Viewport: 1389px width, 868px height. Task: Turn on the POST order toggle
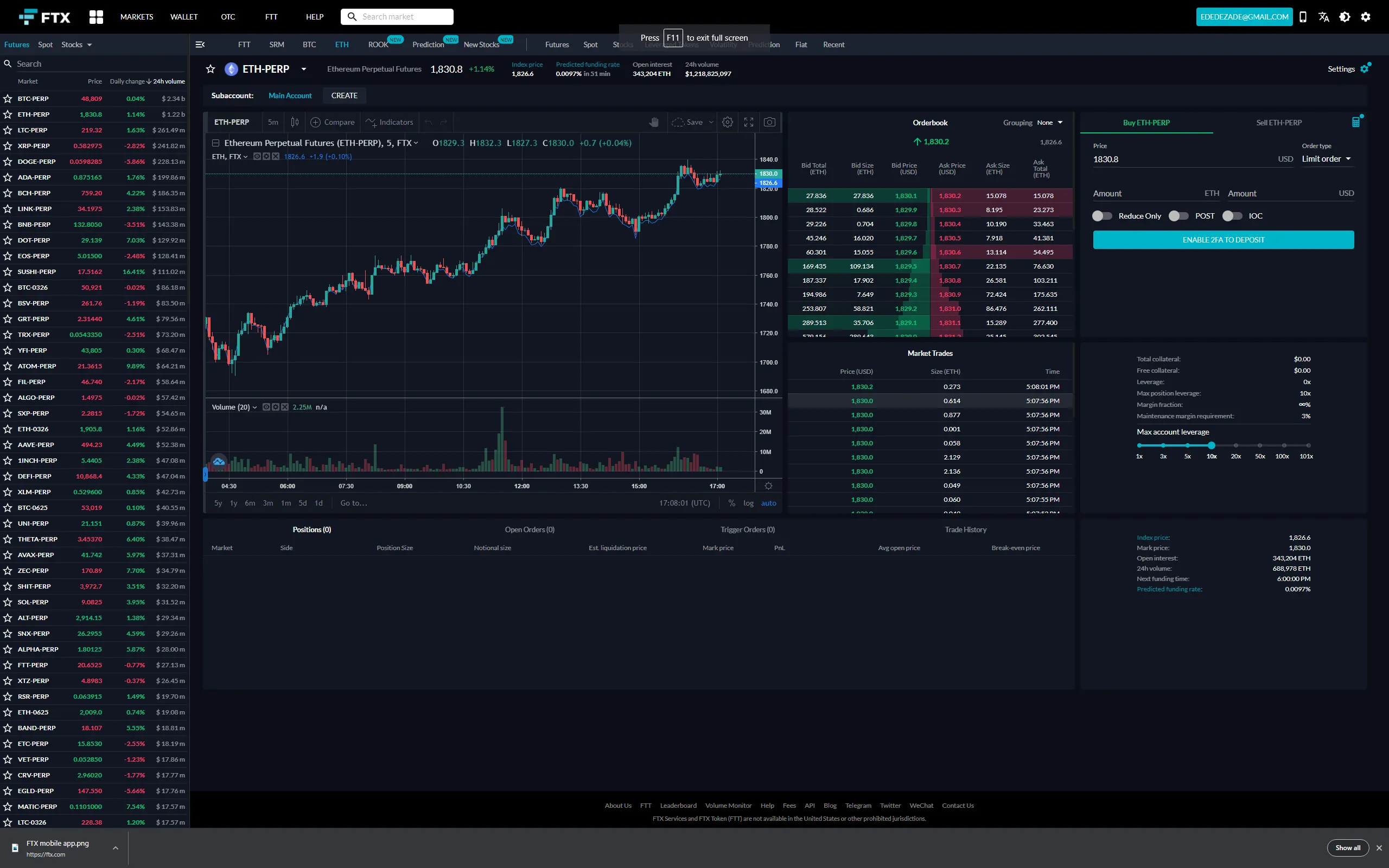1180,215
